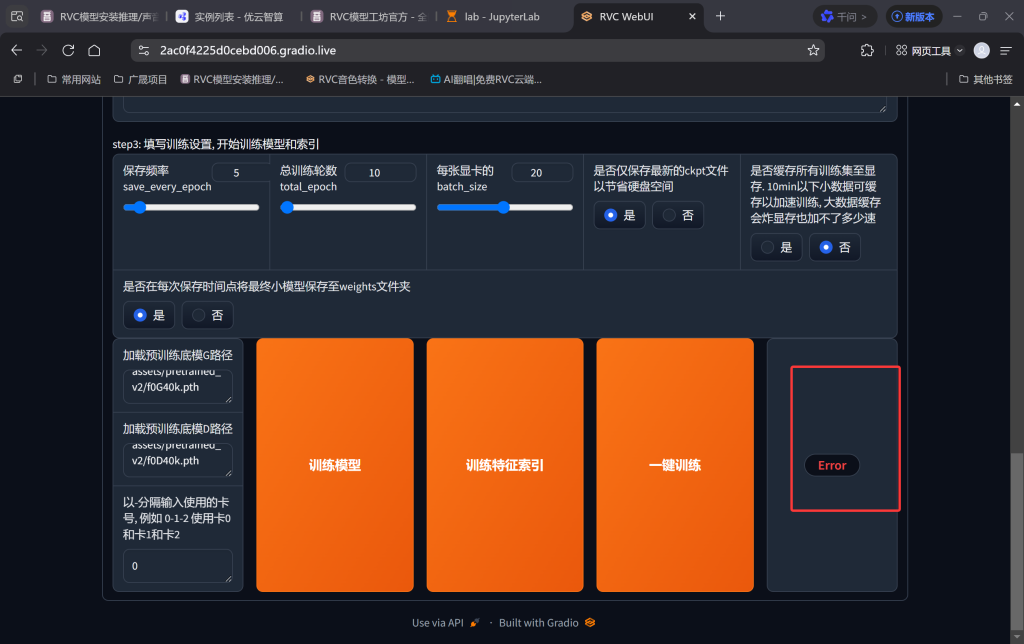Open the browser hamburger menu icon
Image resolution: width=1024 pixels, height=644 pixels.
(1006, 50)
